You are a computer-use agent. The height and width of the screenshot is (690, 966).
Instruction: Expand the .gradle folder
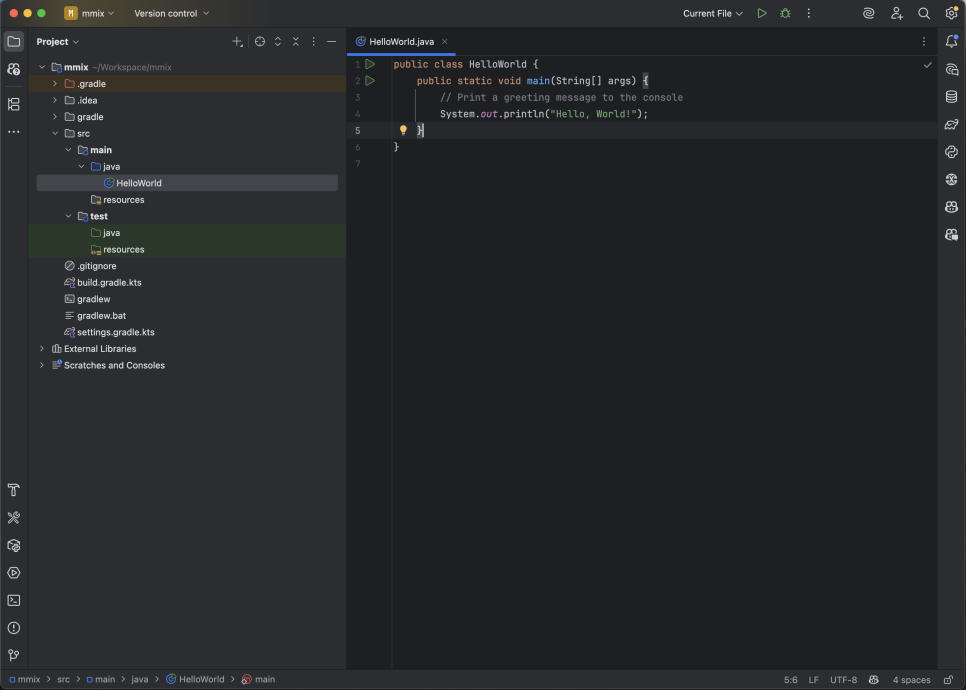(55, 84)
